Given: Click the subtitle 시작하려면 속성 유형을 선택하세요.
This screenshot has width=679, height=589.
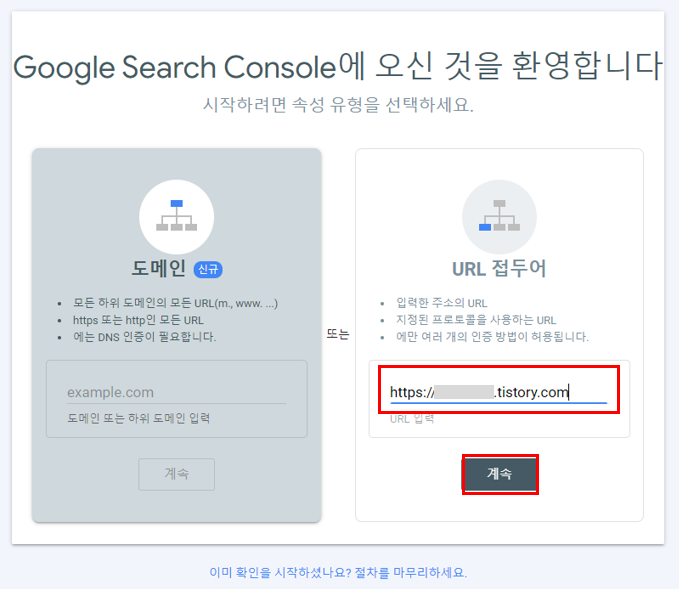Looking at the screenshot, I should click(x=339, y=104).
